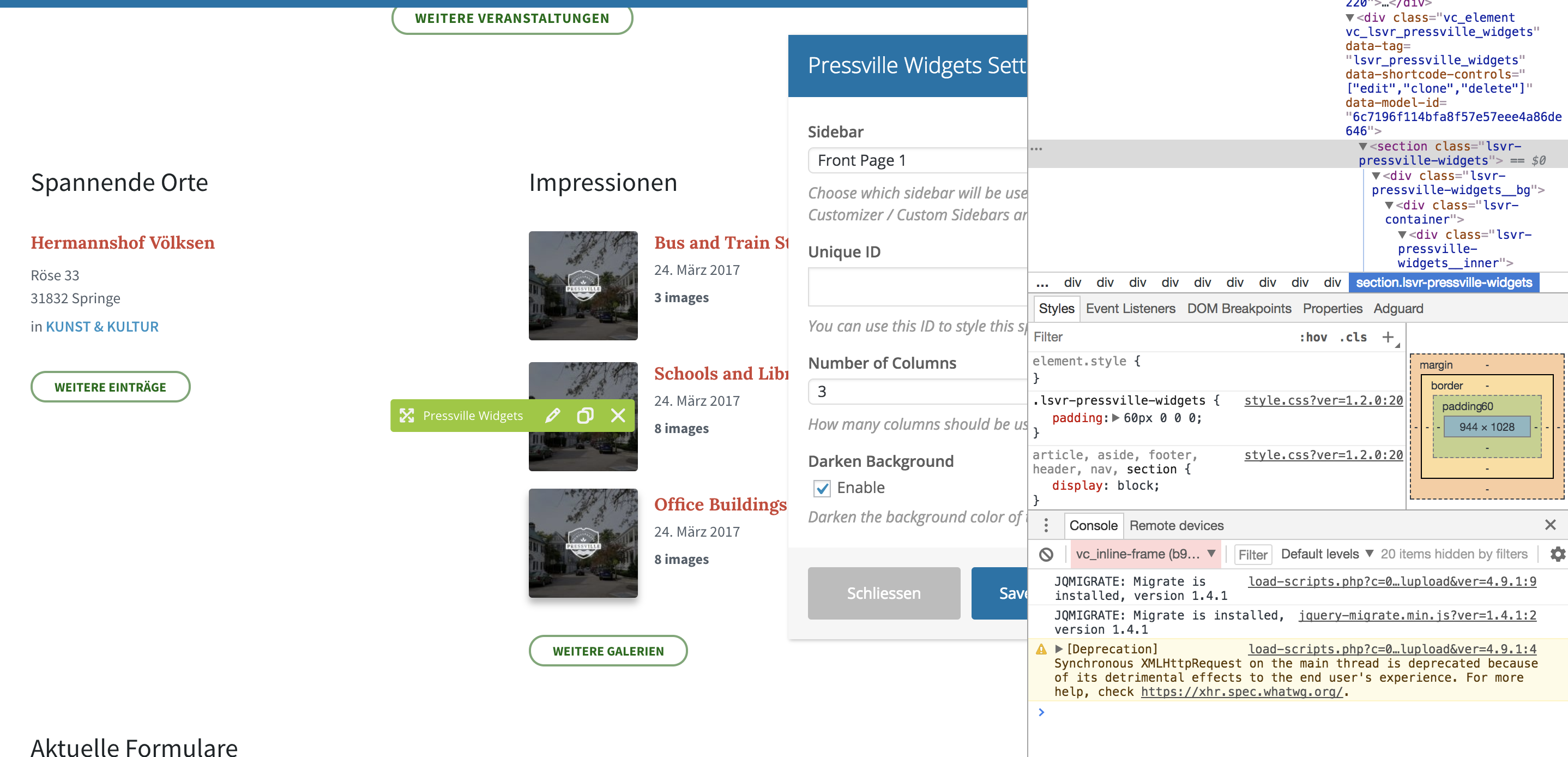Switch to the Styles tab
The width and height of the screenshot is (1568, 757).
click(x=1056, y=309)
